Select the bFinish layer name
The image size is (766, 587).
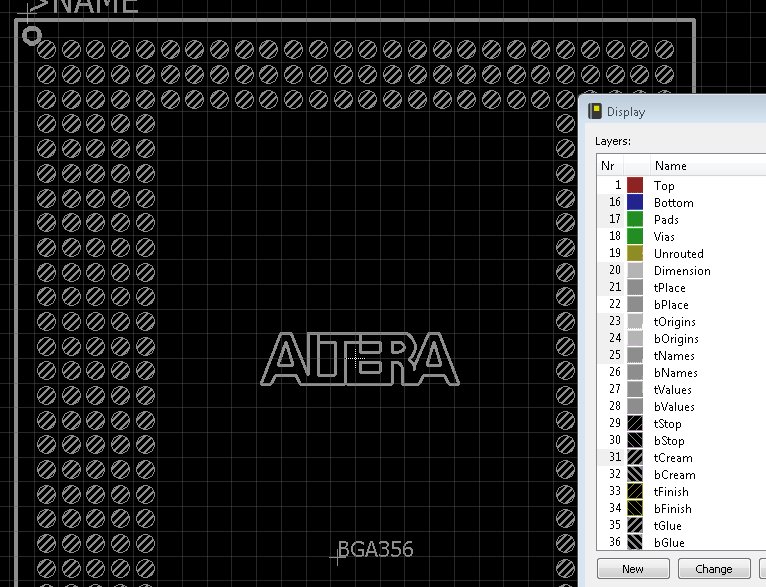(x=673, y=509)
